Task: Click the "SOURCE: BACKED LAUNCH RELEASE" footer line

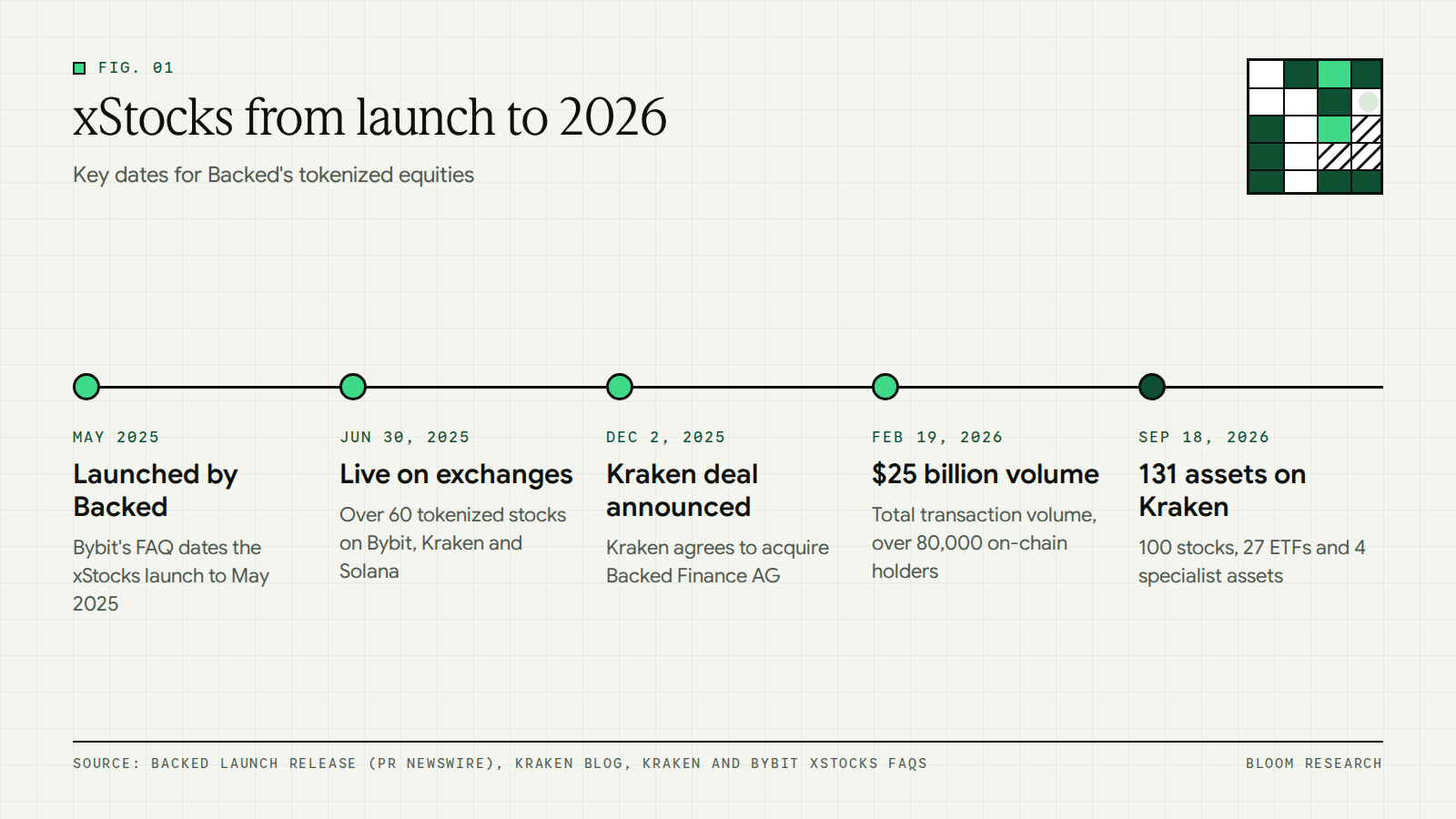Action: pyautogui.click(x=500, y=763)
